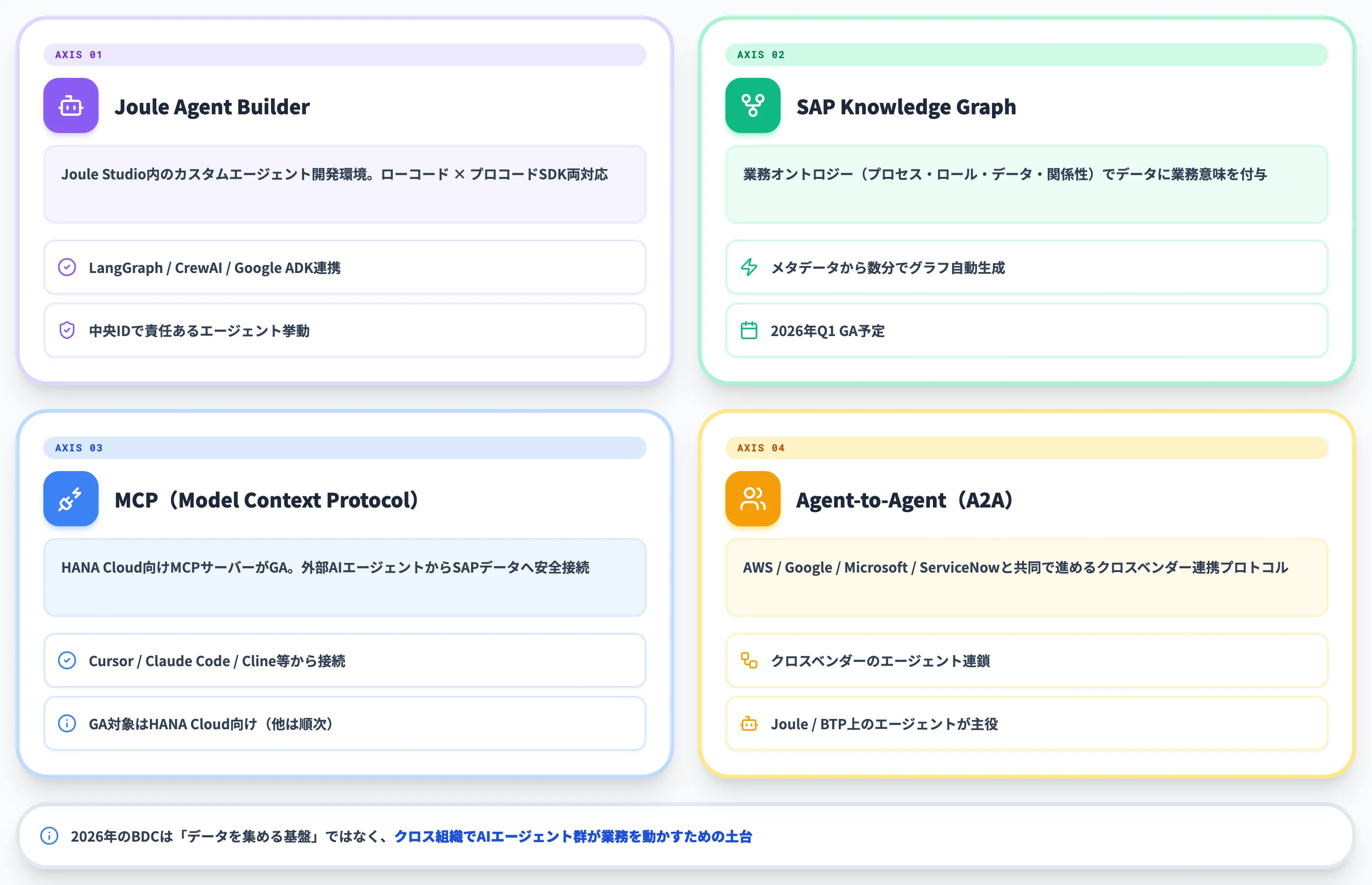This screenshot has width=1372, height=885.
Task: Select the AXIS 01 label pill
Action: [x=345, y=55]
